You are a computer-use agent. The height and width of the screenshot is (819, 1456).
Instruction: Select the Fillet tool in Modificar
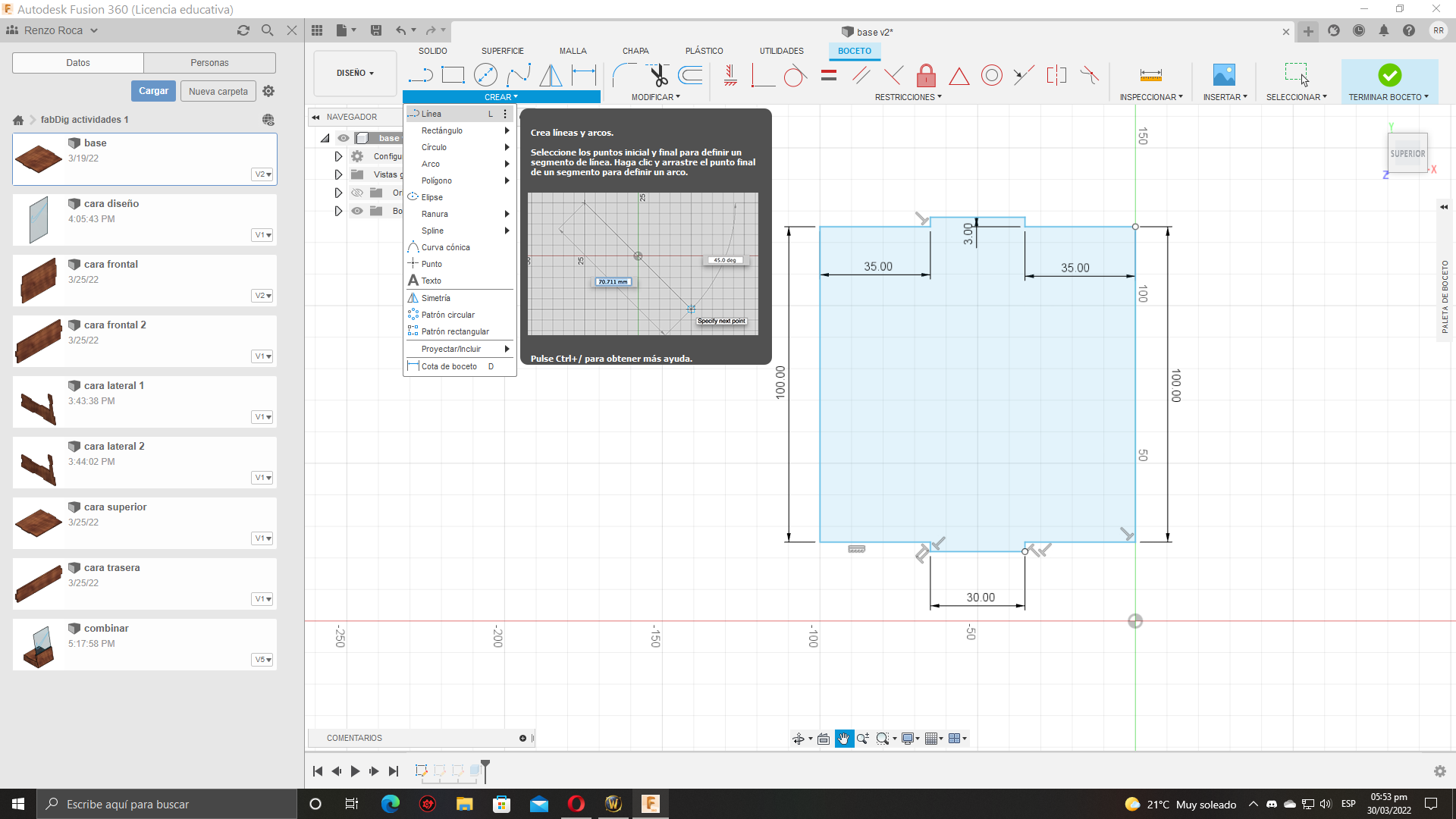pos(624,75)
